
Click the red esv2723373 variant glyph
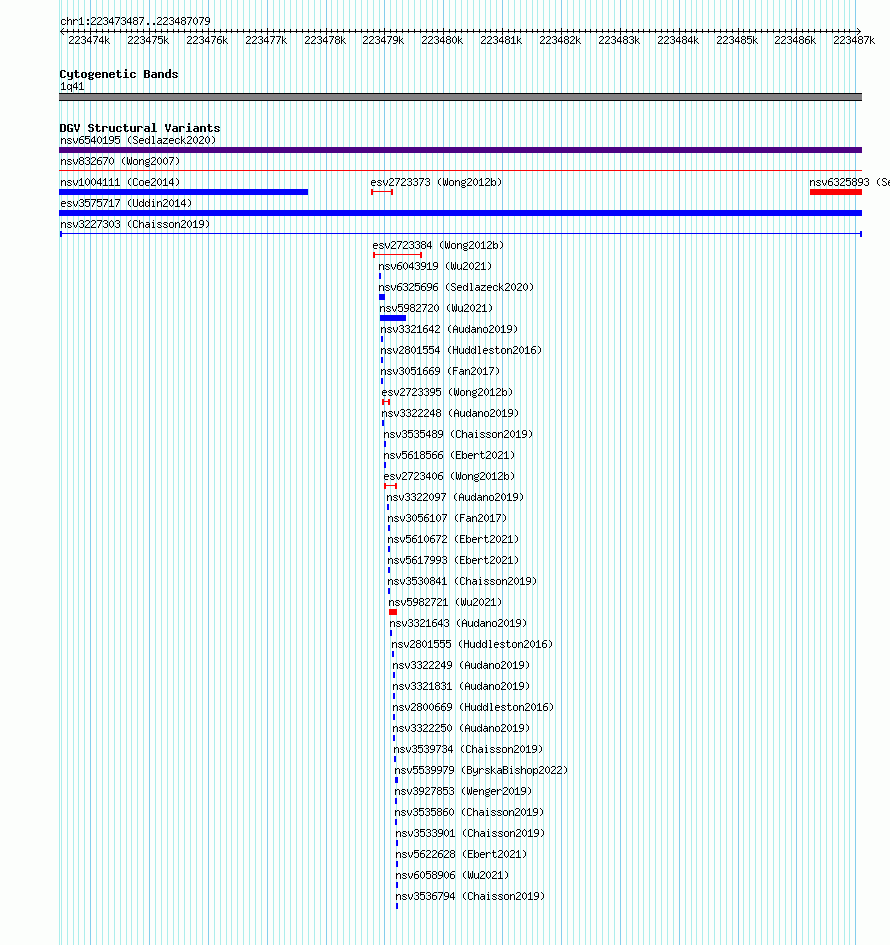click(382, 192)
